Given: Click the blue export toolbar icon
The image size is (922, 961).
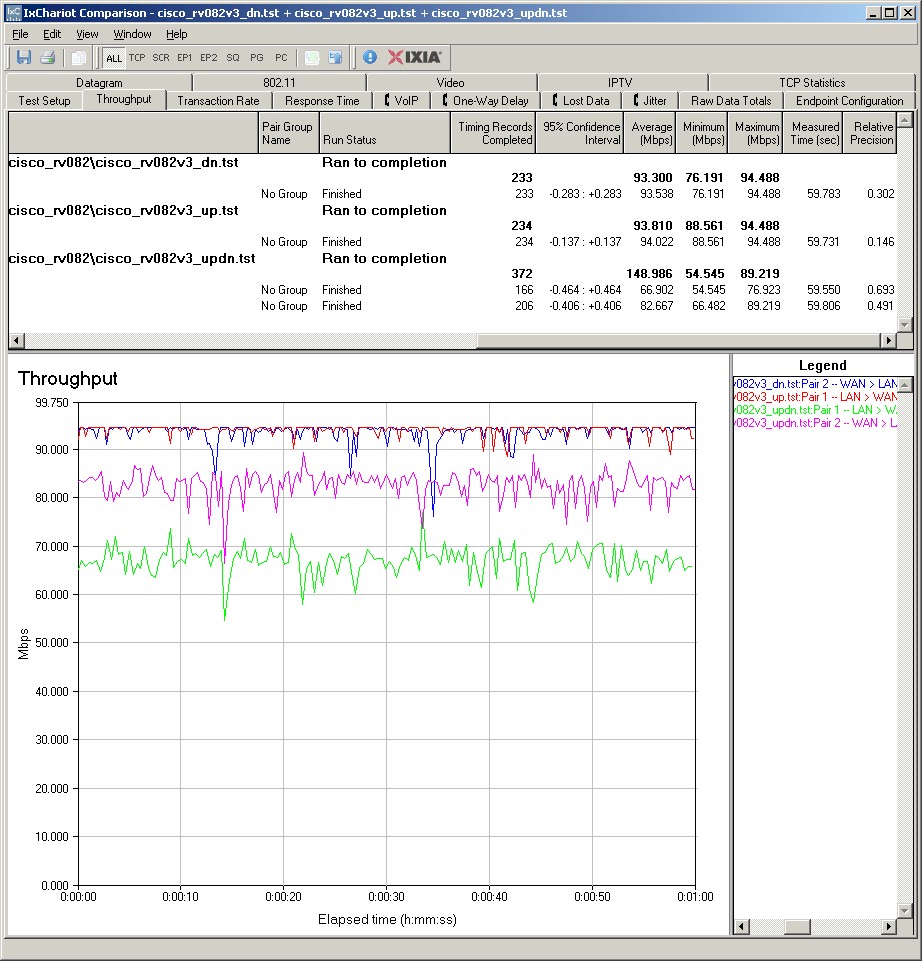Looking at the screenshot, I should pyautogui.click(x=335, y=58).
